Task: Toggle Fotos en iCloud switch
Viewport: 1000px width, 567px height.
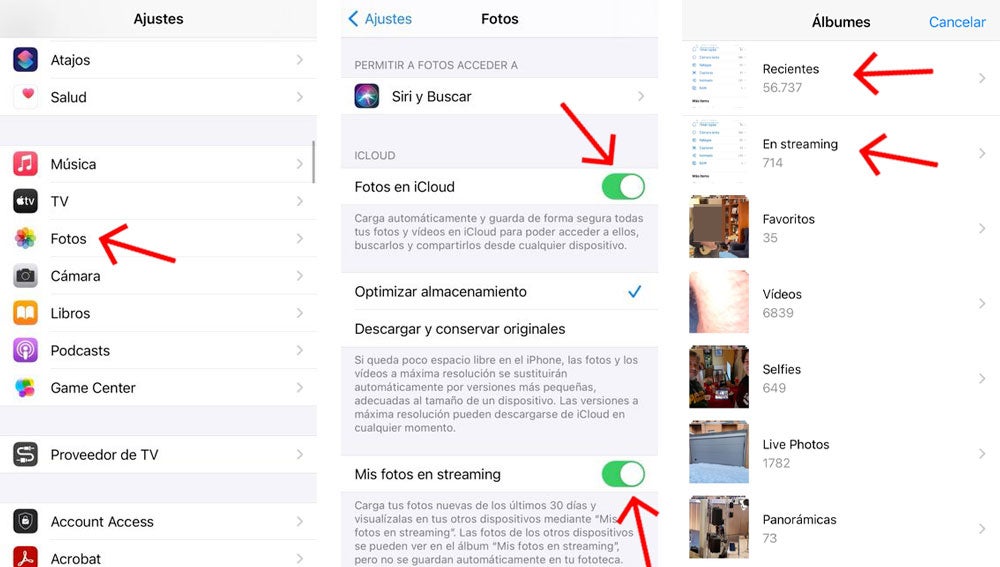Action: (x=623, y=187)
